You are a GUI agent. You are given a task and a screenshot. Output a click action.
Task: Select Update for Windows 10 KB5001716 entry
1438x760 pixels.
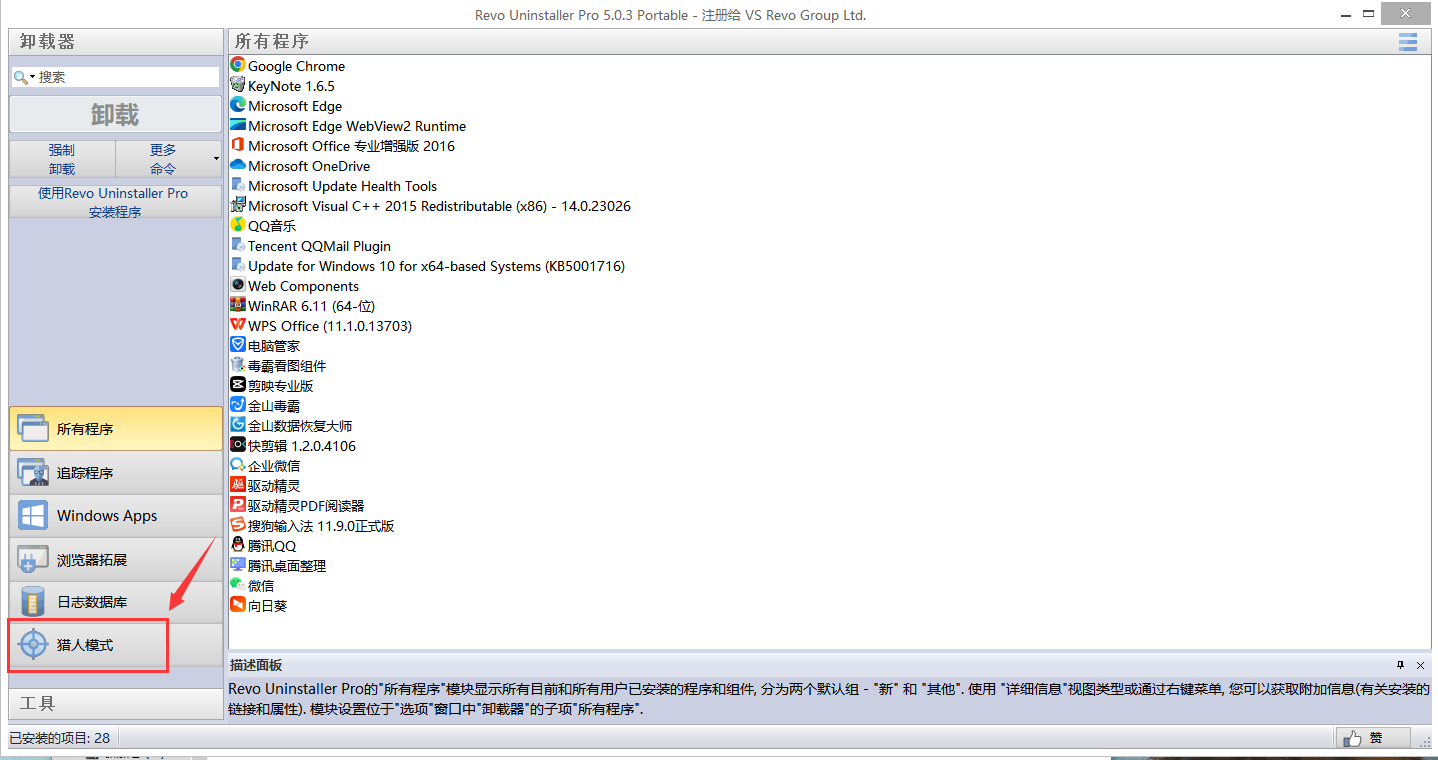click(437, 265)
